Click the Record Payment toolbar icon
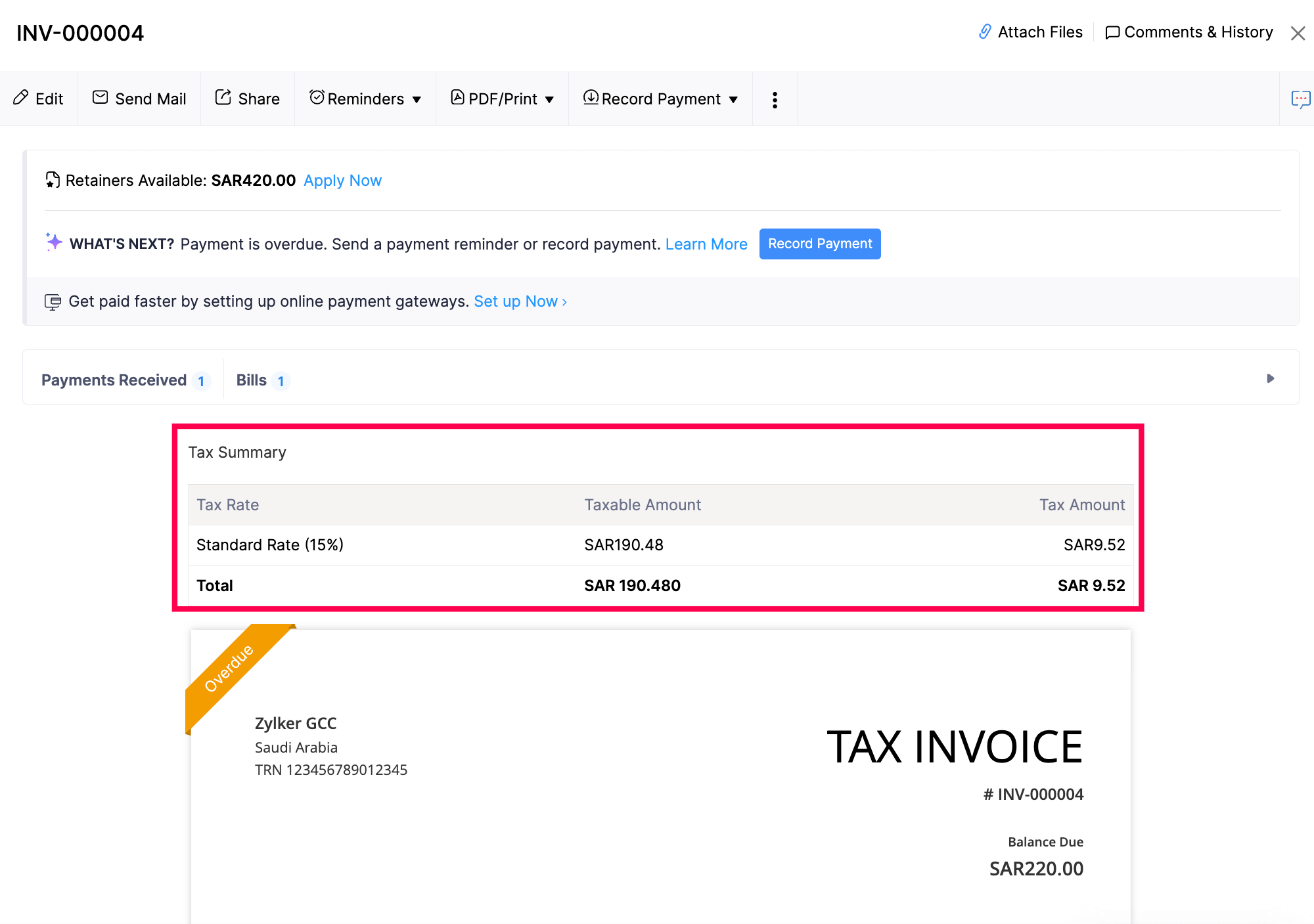Screen dimensions: 1314x924 (x=590, y=98)
